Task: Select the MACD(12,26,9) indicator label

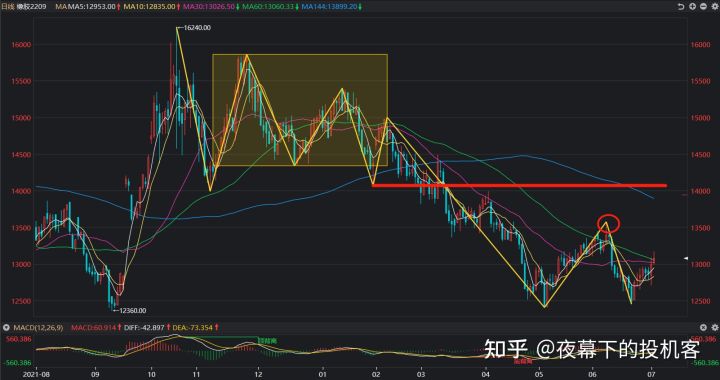Action: coord(38,328)
